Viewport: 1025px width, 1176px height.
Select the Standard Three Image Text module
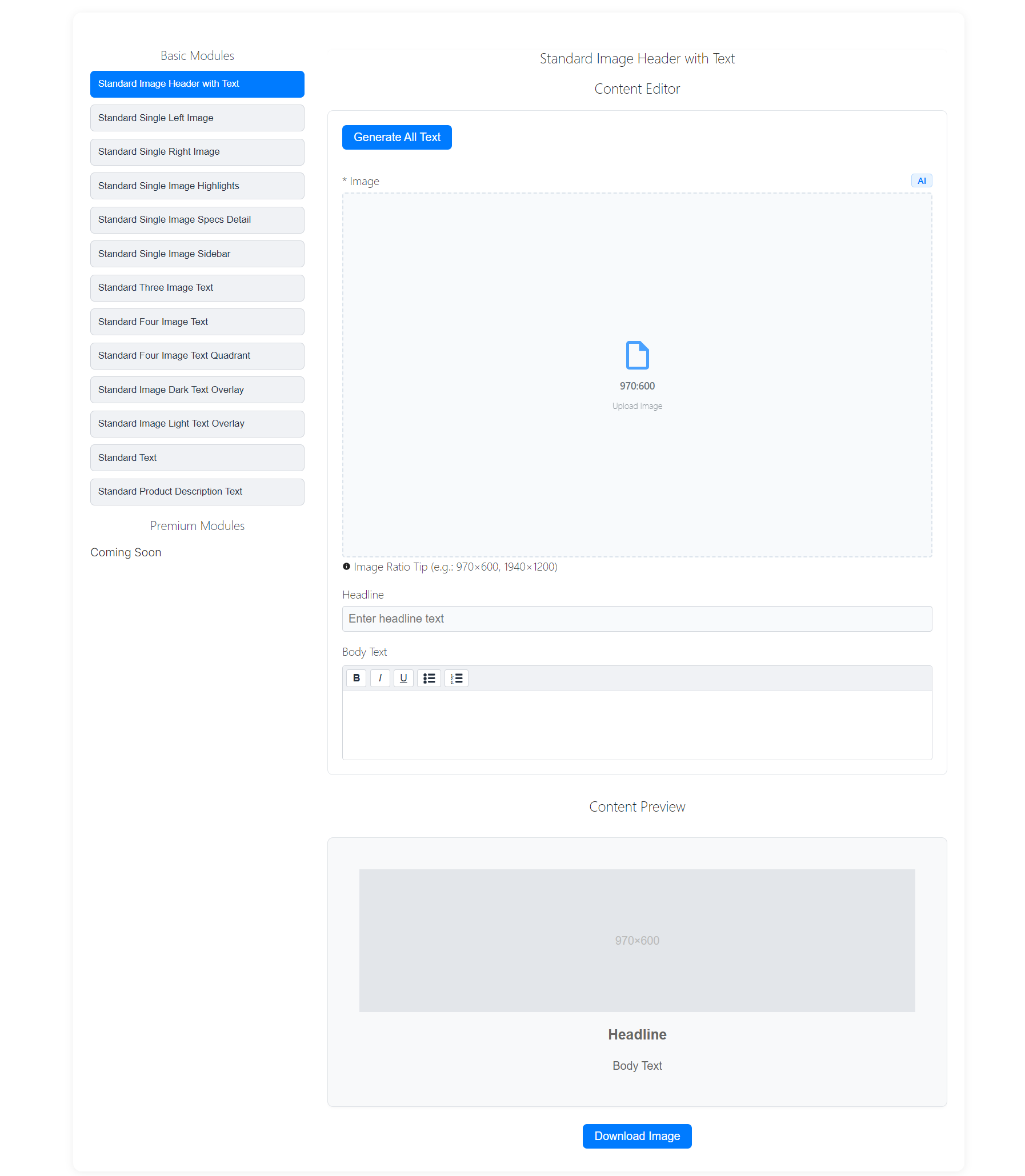coord(197,287)
